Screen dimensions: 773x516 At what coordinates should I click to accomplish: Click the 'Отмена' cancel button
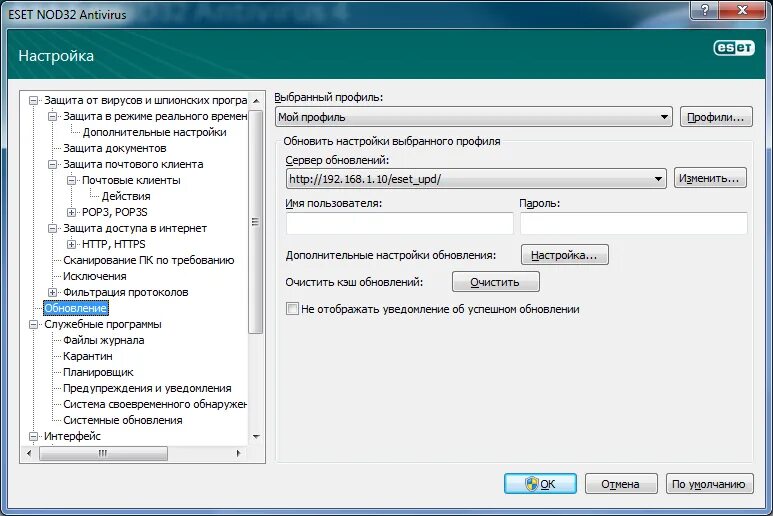[621, 484]
